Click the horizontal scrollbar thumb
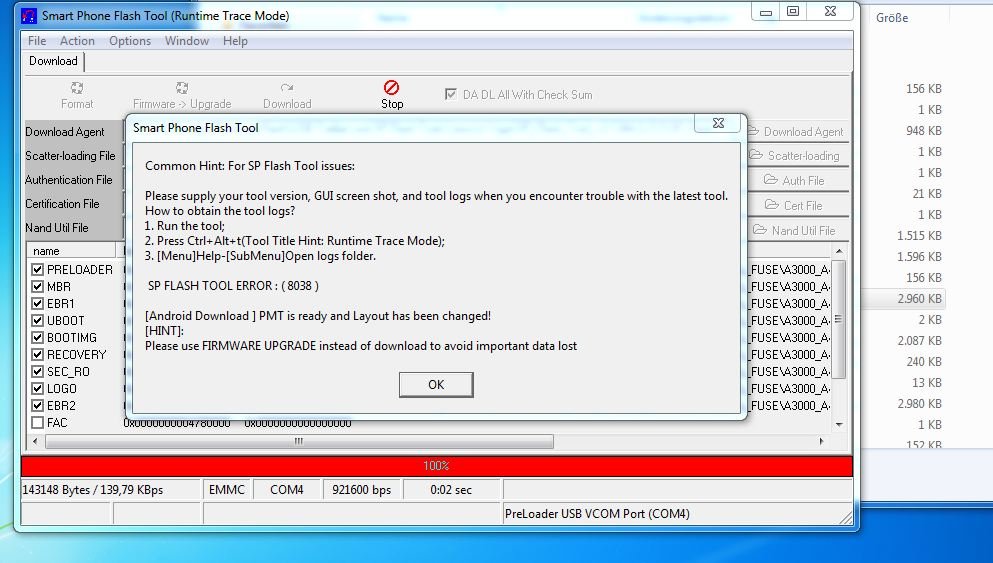This screenshot has height=563, width=993. (299, 441)
